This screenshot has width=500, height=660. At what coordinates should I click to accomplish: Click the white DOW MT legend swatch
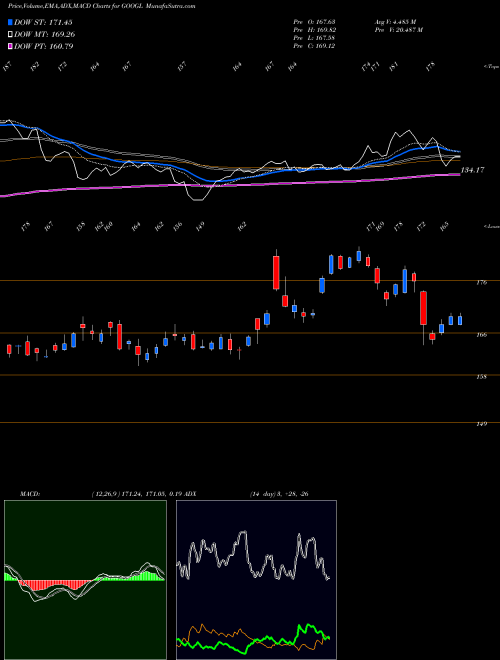10,34
